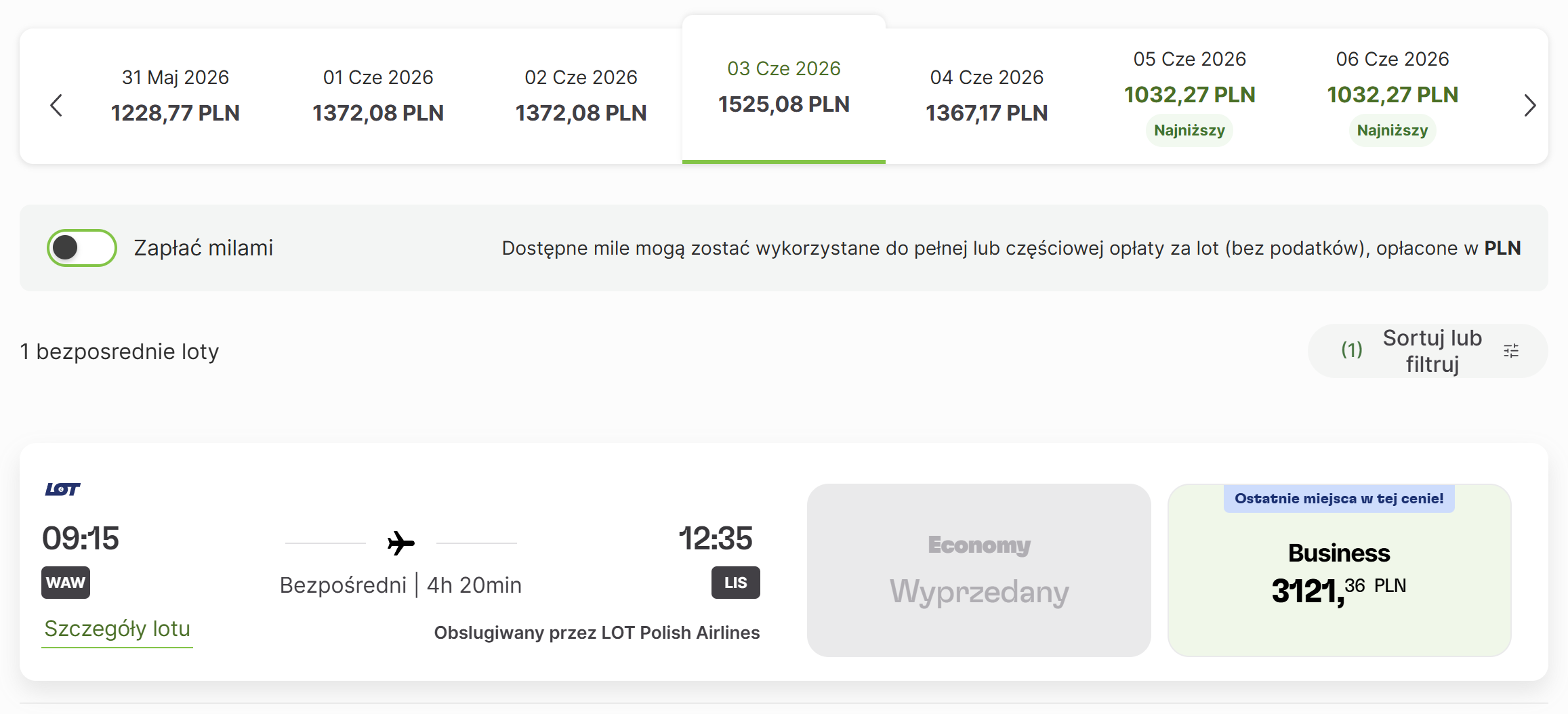Select the 01 Cze 2026 date tab
Image resolution: width=1568 pixels, height=714 pixels.
click(378, 96)
